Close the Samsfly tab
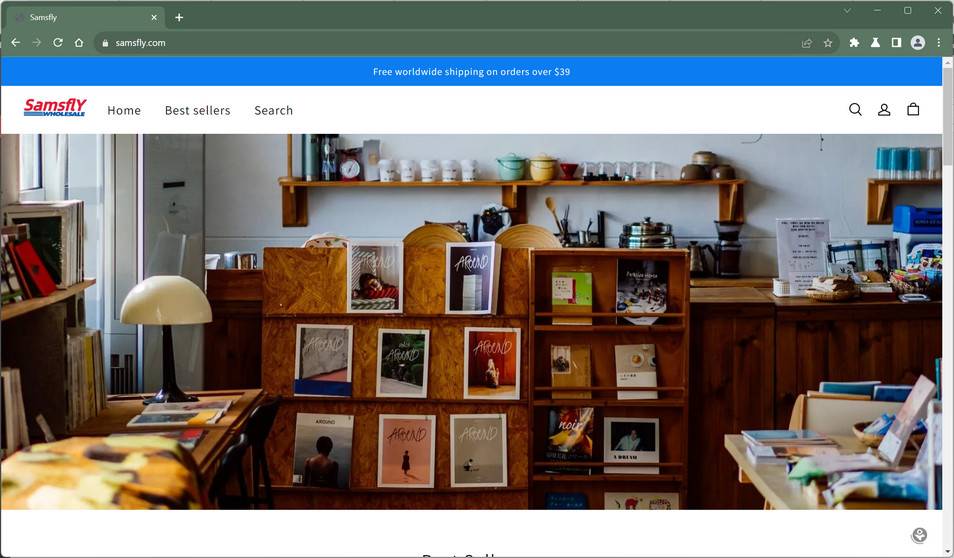 (x=154, y=18)
